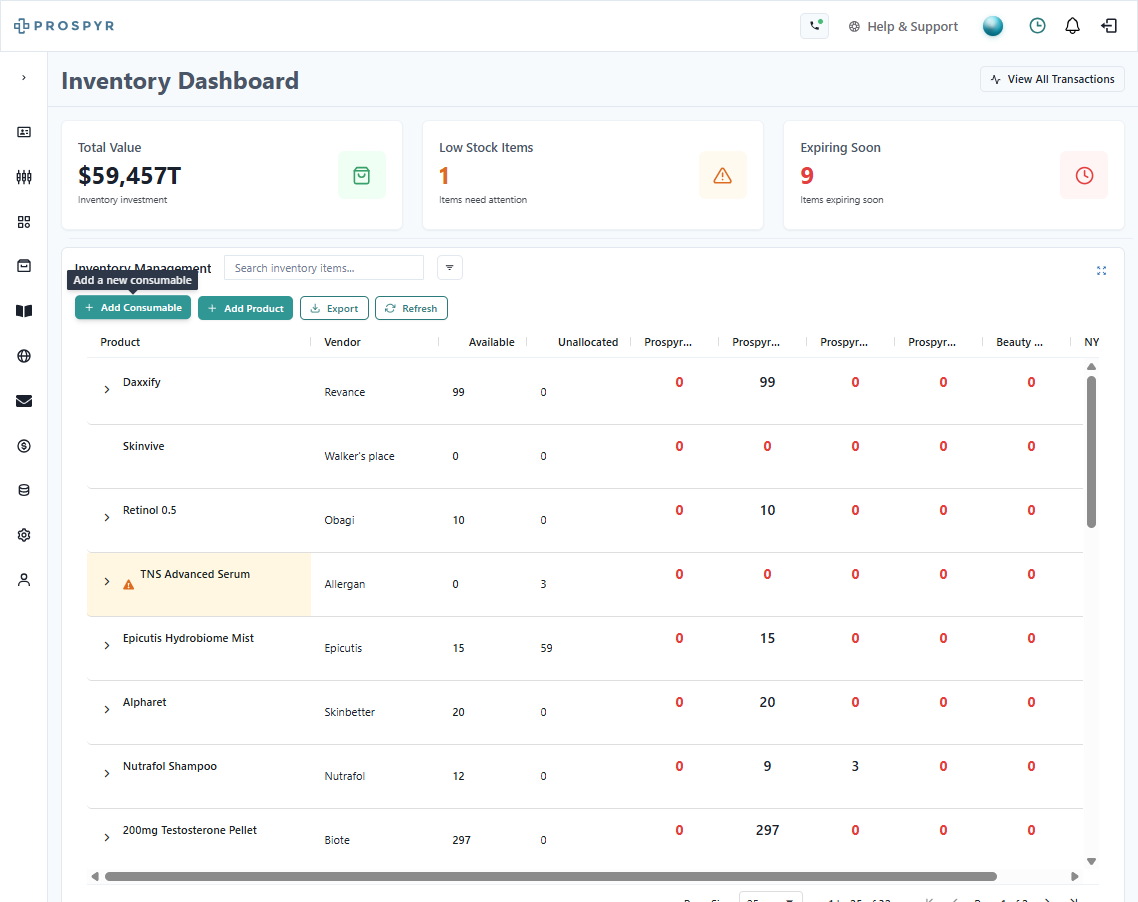The height and width of the screenshot is (902, 1138).
Task: Open the open-book icon in sidebar
Action: (24, 311)
